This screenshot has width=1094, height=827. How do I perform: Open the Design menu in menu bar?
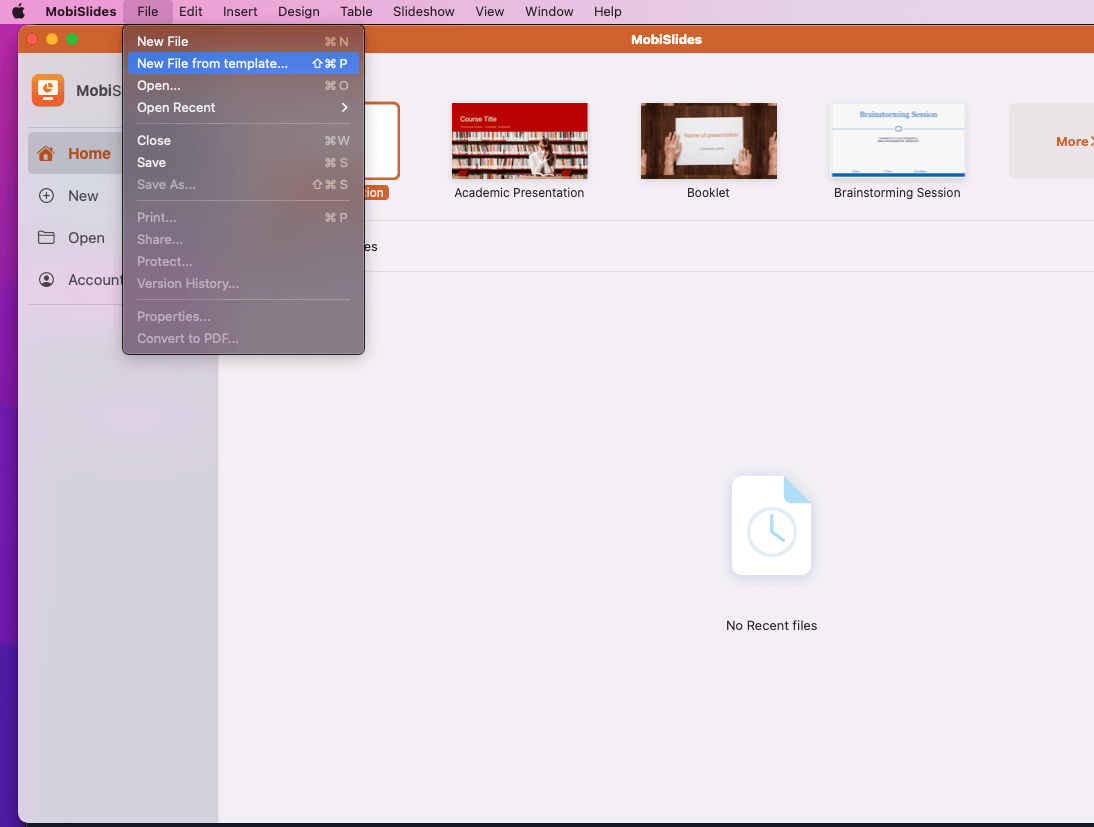point(298,12)
